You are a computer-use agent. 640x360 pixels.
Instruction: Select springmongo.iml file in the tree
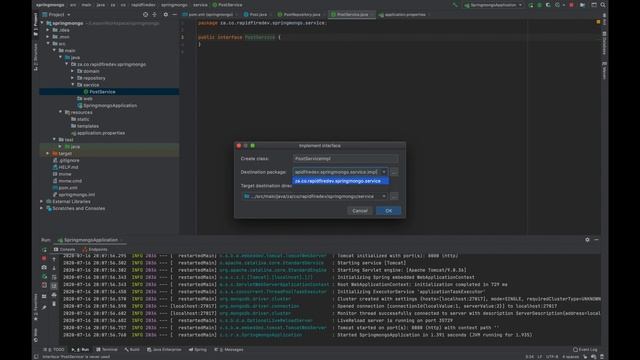click(x=74, y=195)
